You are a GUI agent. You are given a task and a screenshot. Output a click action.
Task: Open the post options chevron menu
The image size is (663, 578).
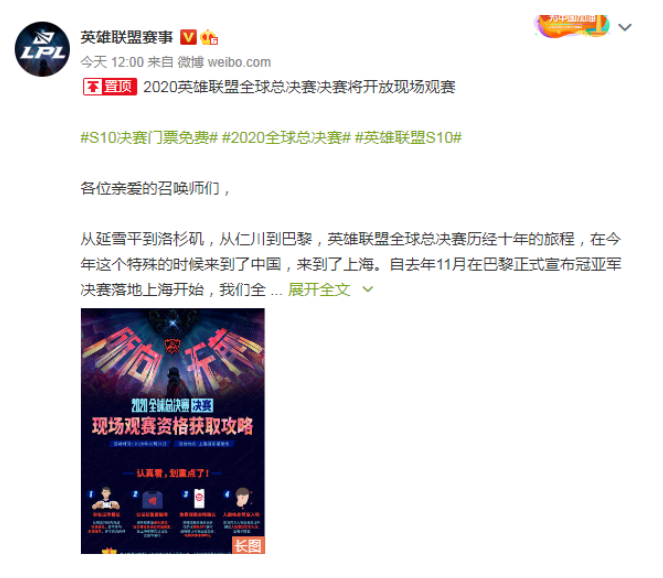coord(625,27)
